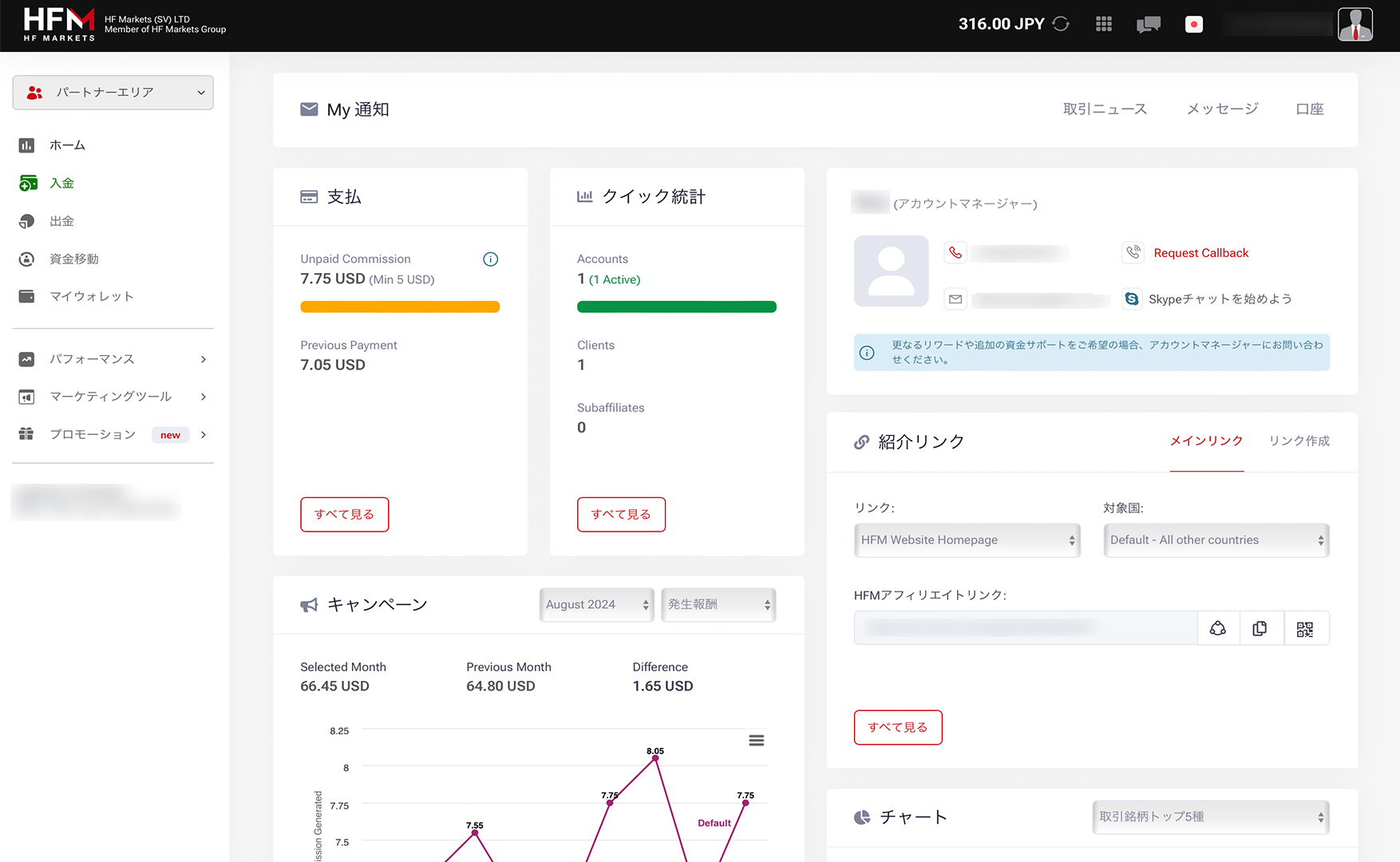The image size is (1400, 862).
Task: Switch to the リンク作成 tab
Action: click(x=1299, y=441)
